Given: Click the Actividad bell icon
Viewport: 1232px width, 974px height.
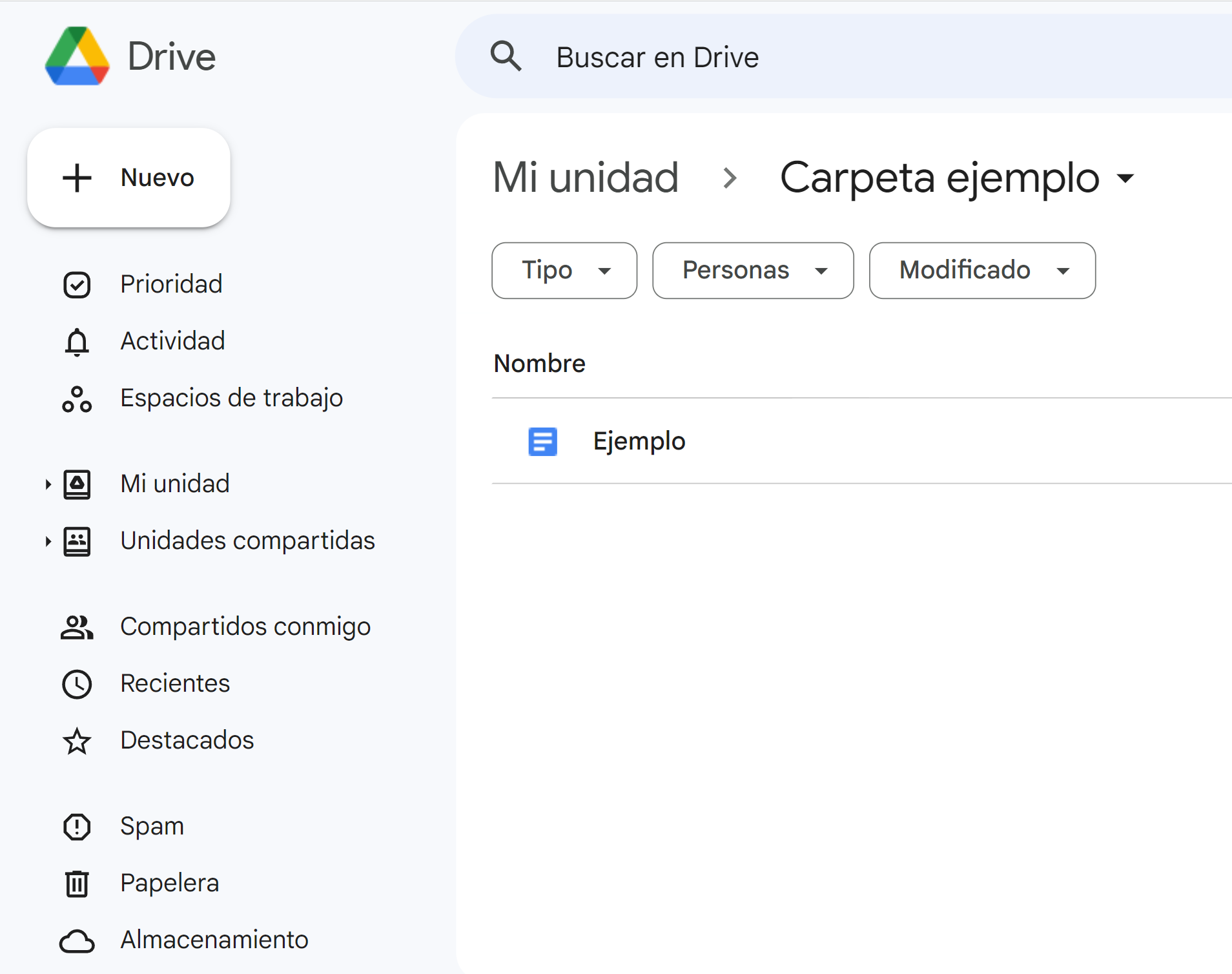Looking at the screenshot, I should pos(77,342).
